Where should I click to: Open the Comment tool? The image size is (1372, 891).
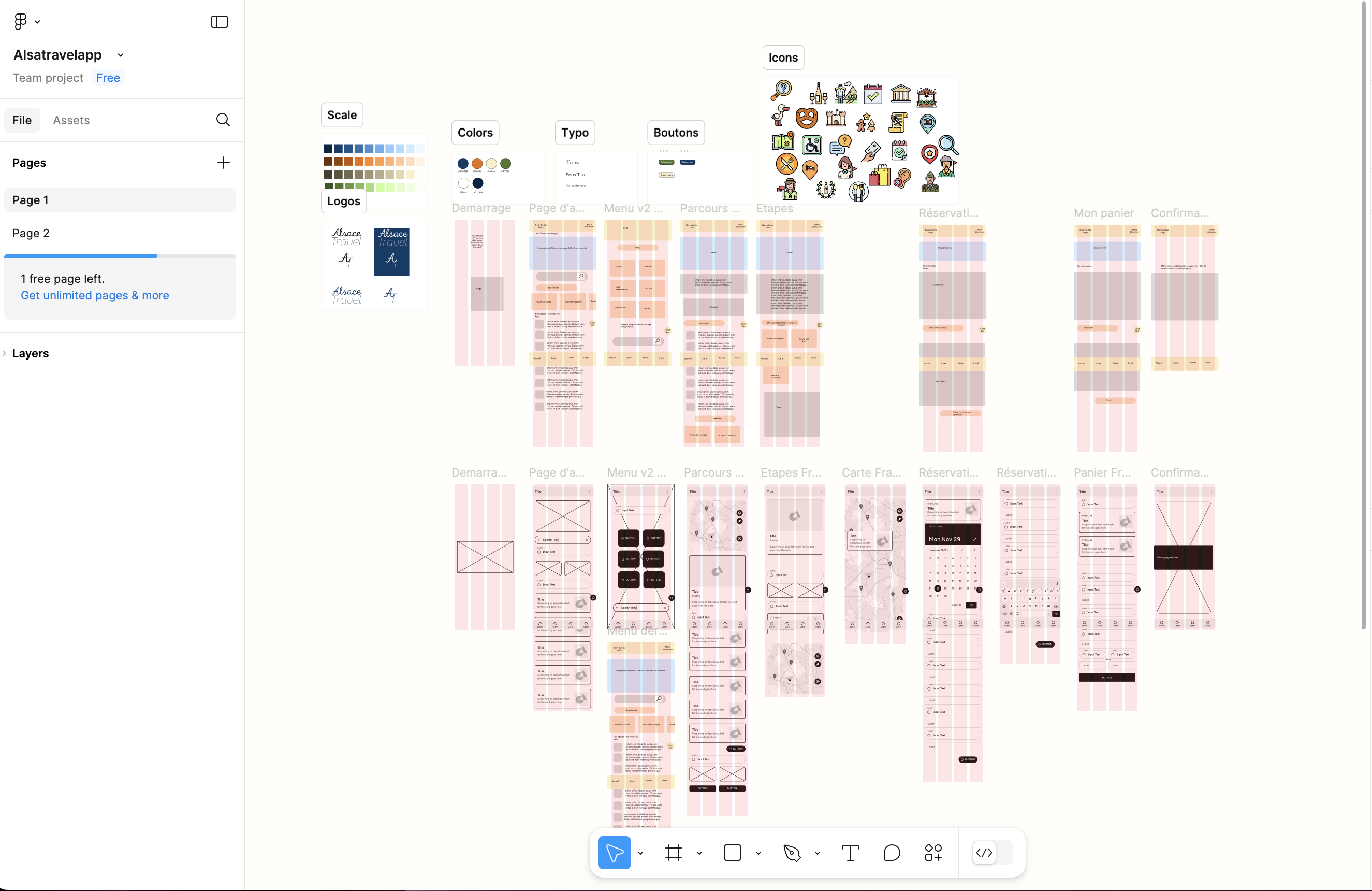891,853
